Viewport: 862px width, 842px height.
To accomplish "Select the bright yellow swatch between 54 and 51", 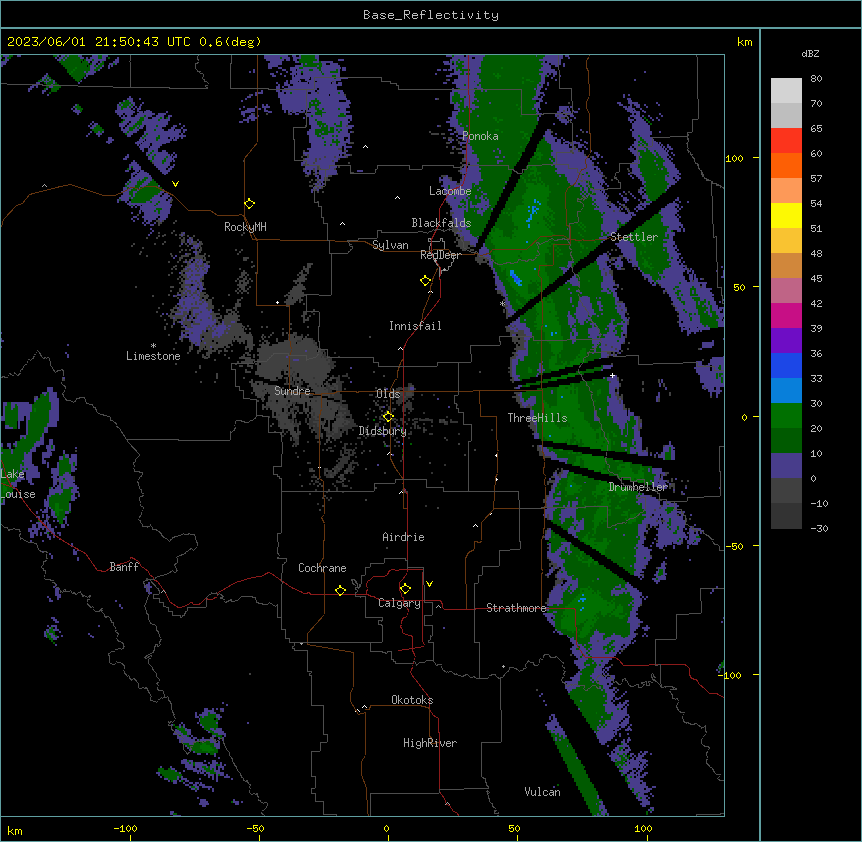I will 786,216.
